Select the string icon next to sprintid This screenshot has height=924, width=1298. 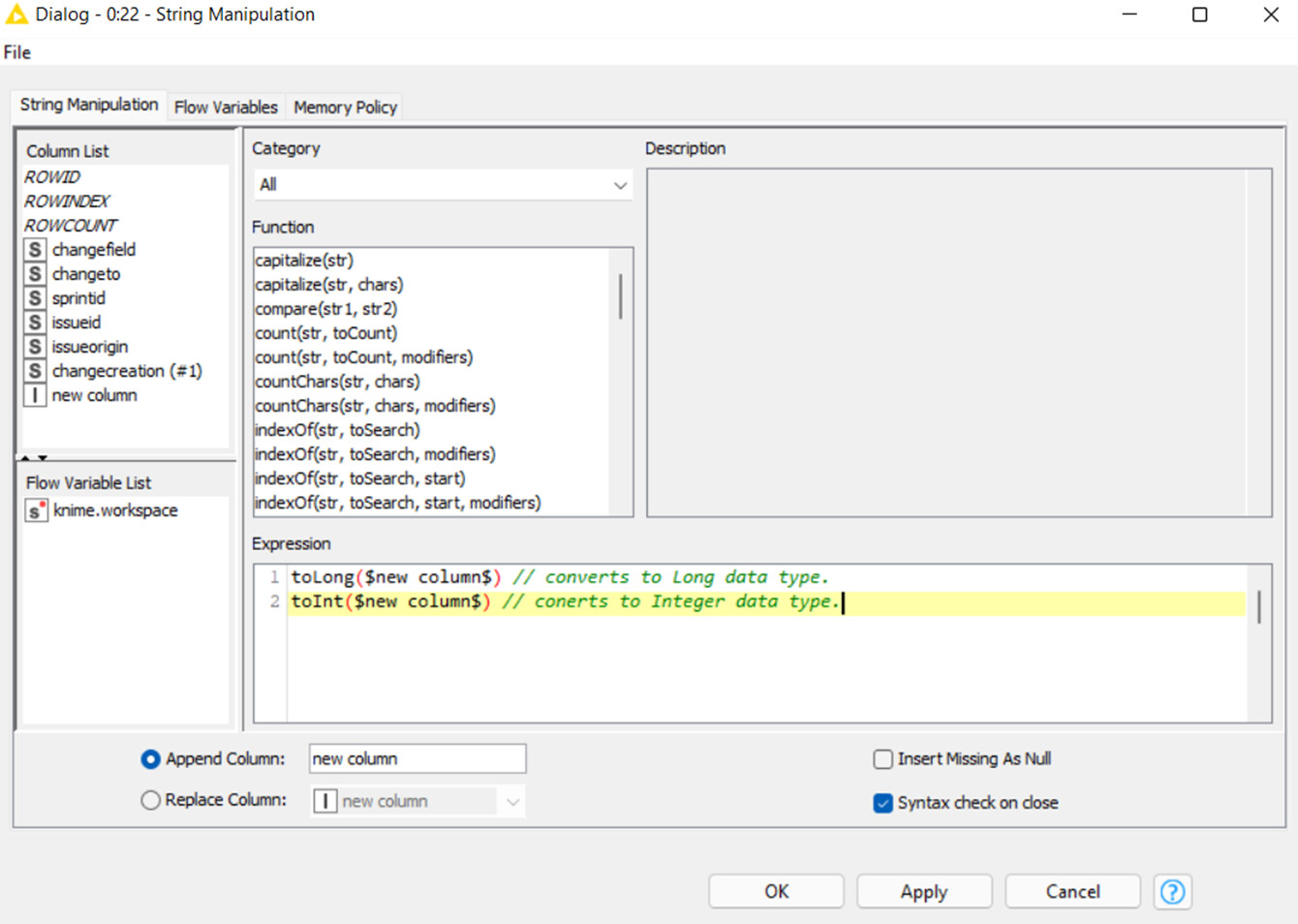(x=35, y=297)
